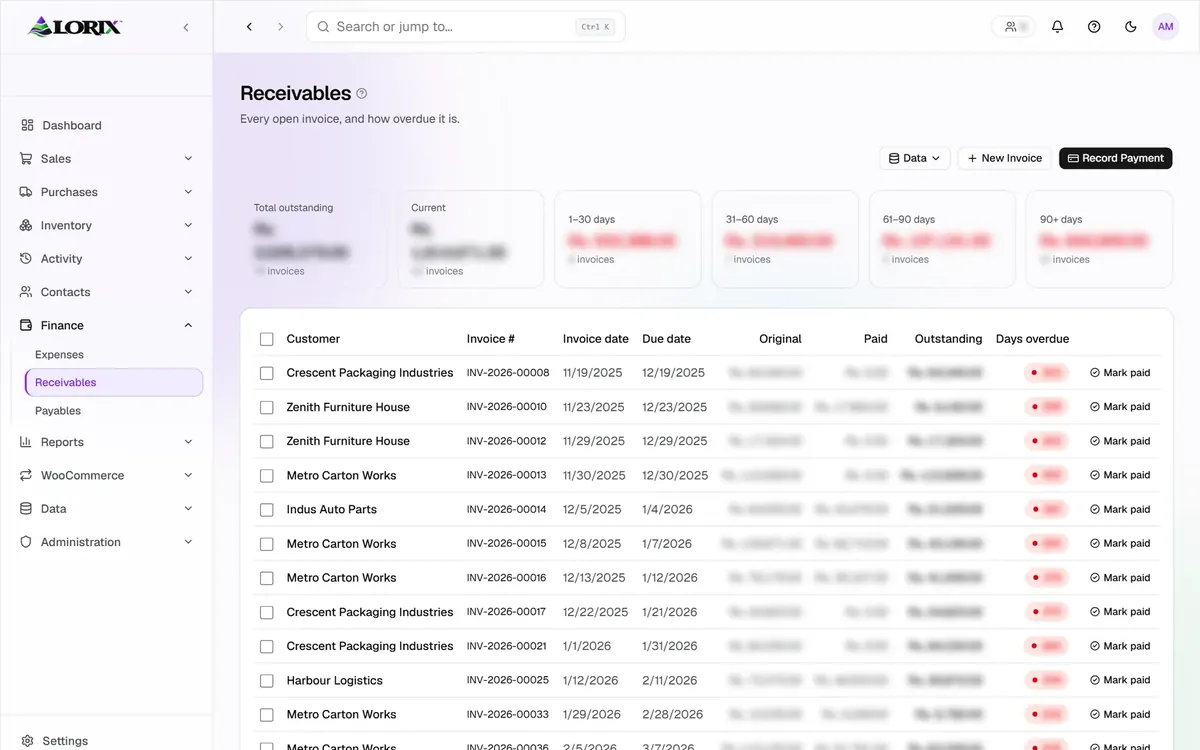Expand the Sales menu chevron
Screen dimensions: 1200x750
[188, 158]
